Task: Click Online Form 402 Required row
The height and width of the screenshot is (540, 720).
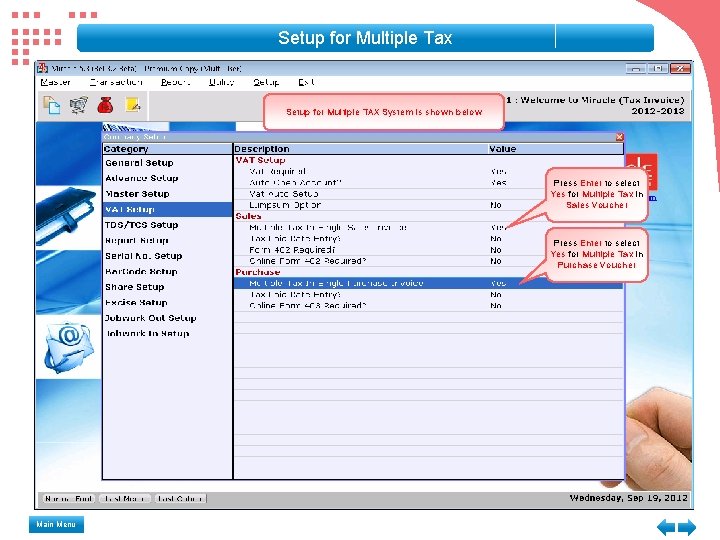Action: (428, 261)
